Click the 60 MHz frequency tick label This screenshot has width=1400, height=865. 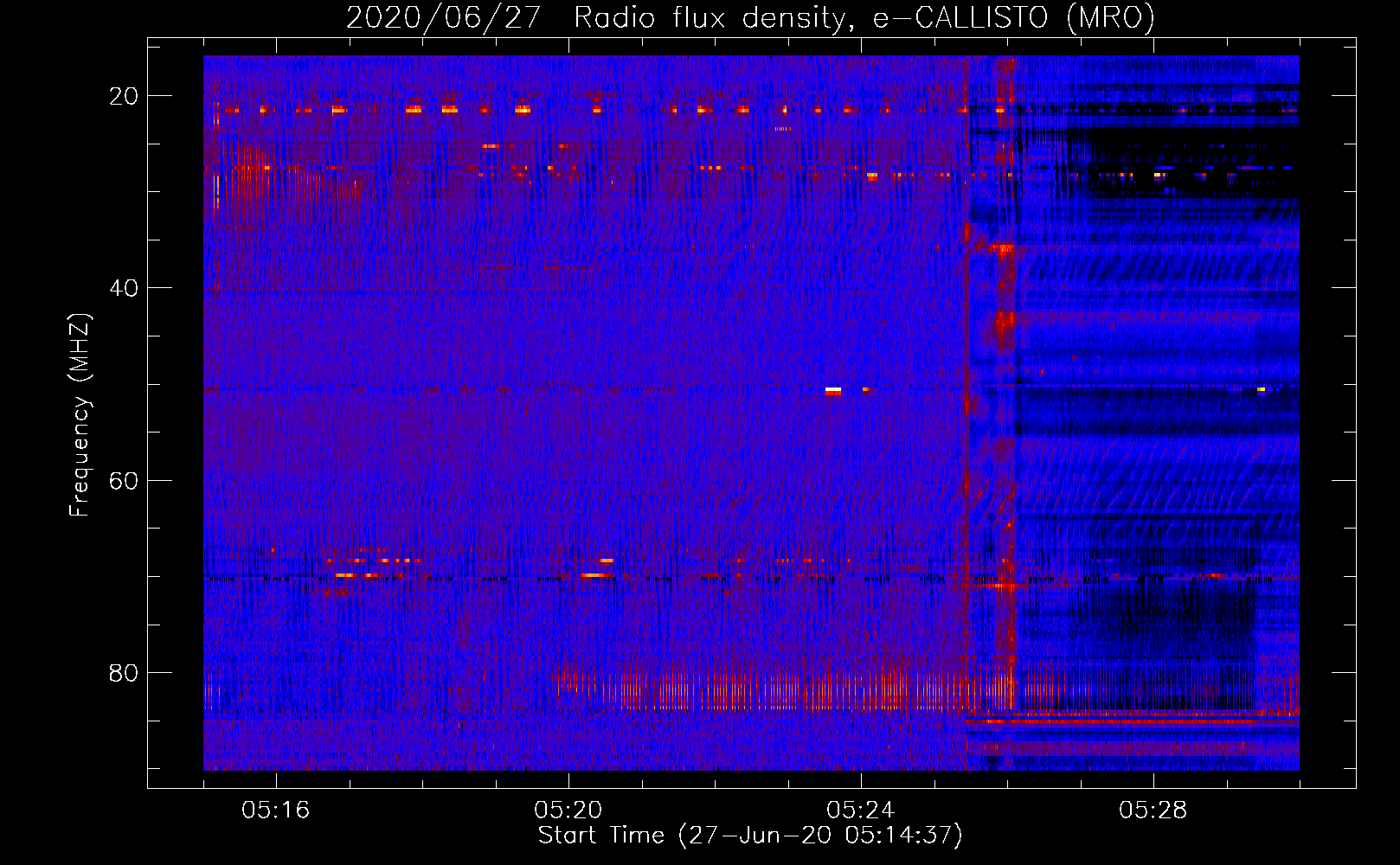coord(124,480)
